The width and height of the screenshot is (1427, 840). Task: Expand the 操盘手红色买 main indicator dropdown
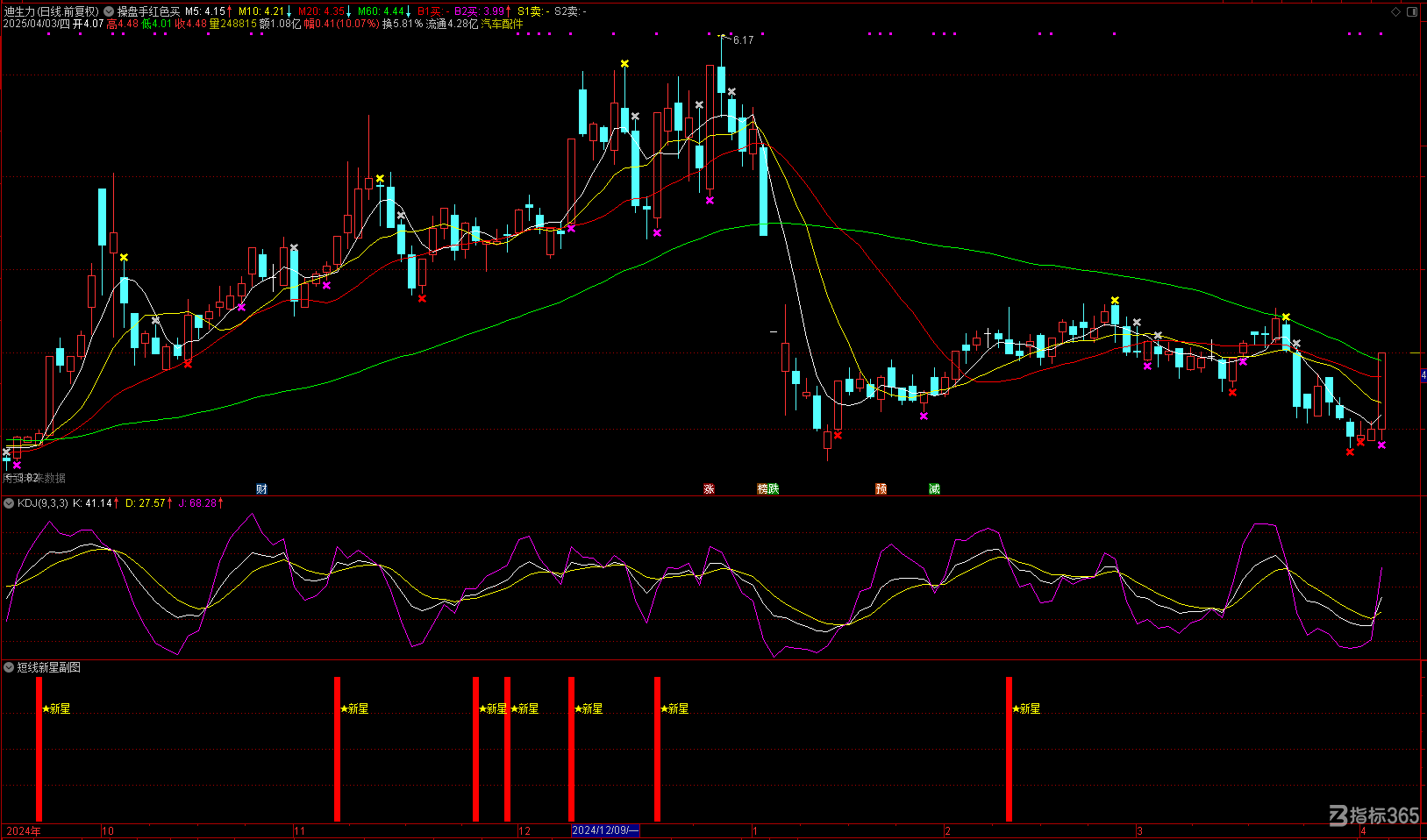[108, 11]
